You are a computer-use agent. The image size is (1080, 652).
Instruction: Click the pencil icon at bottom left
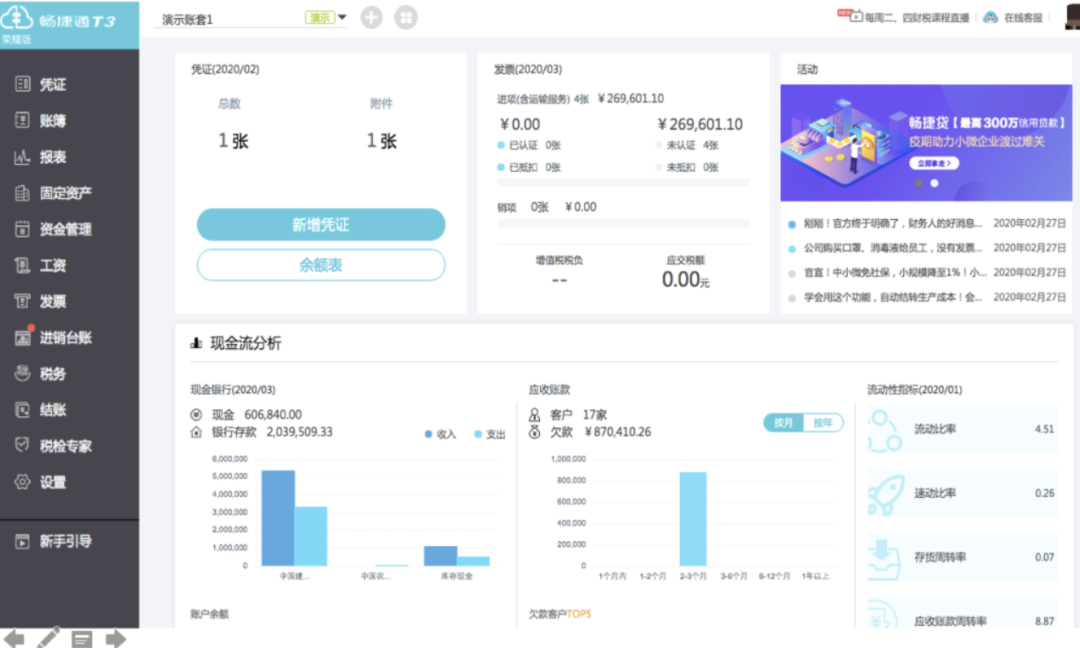(x=48, y=638)
